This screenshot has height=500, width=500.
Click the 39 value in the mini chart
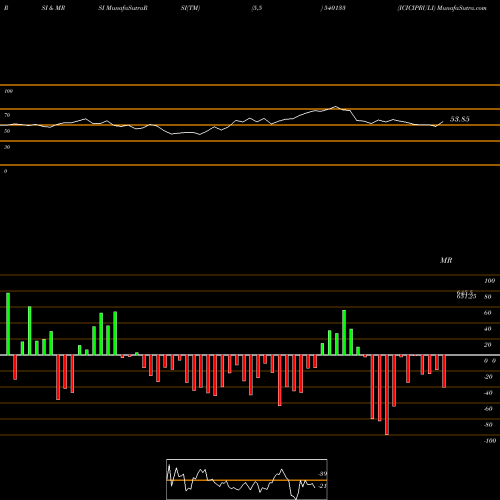tap(323, 474)
